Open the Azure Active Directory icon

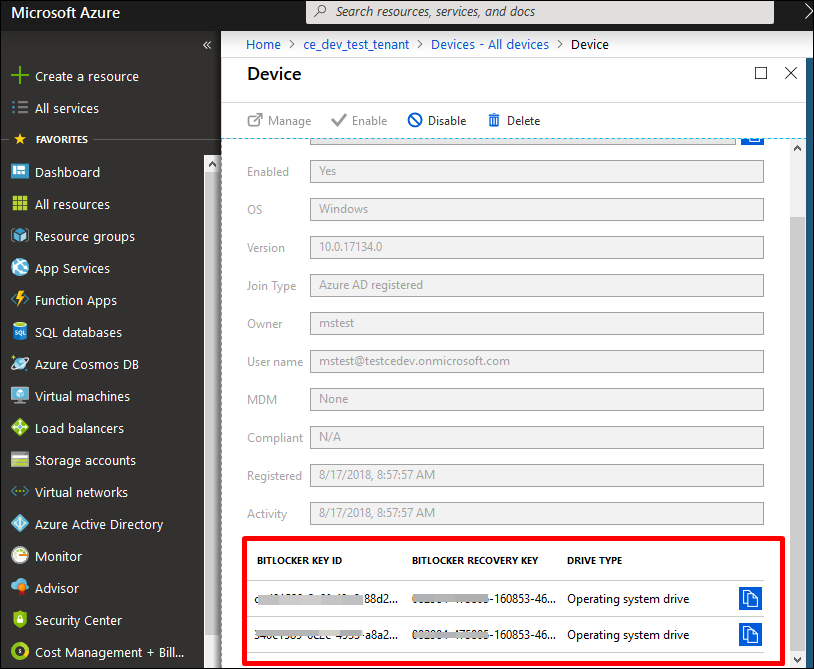point(20,524)
